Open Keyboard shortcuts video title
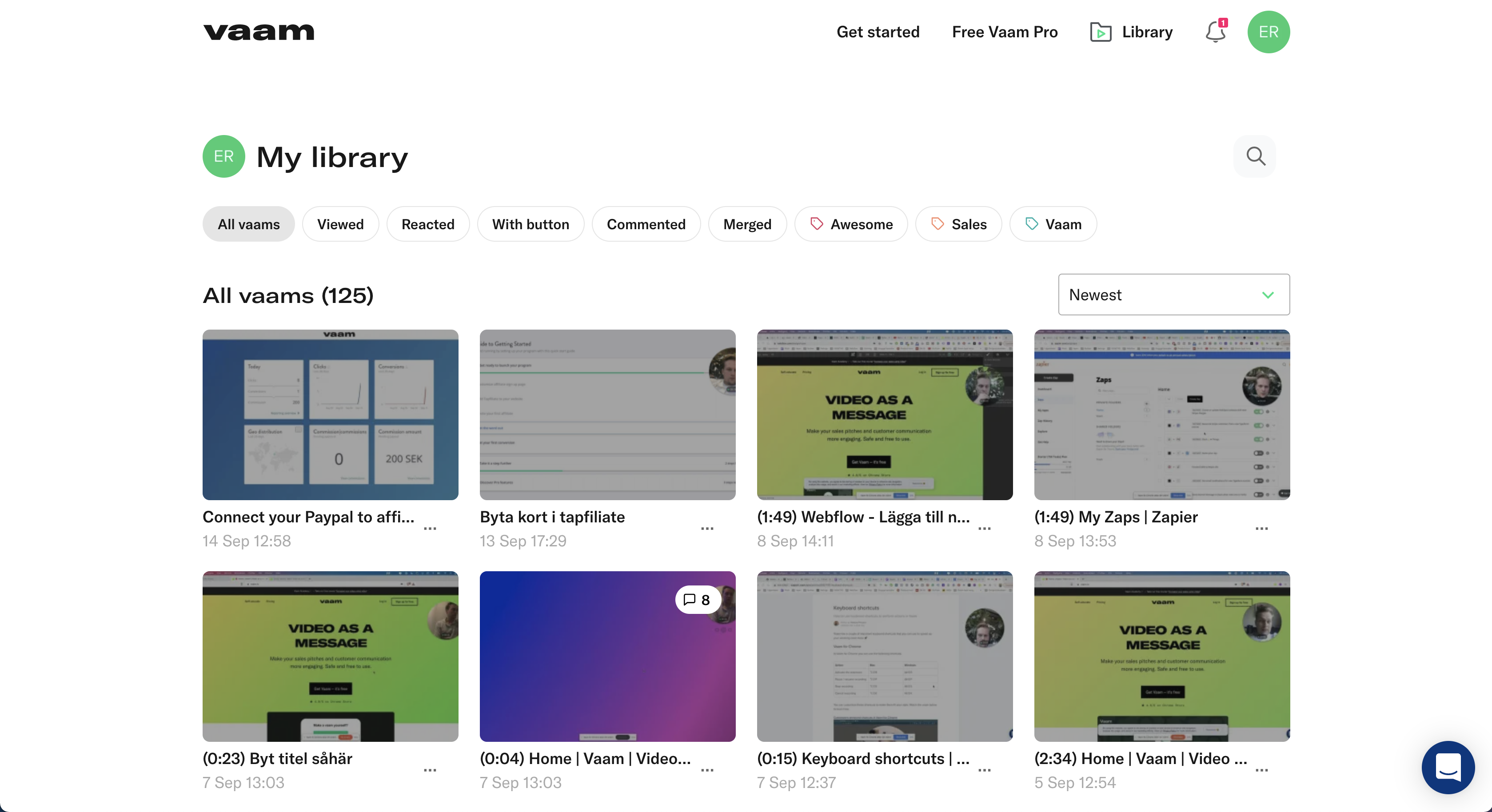The height and width of the screenshot is (812, 1492). click(x=864, y=758)
